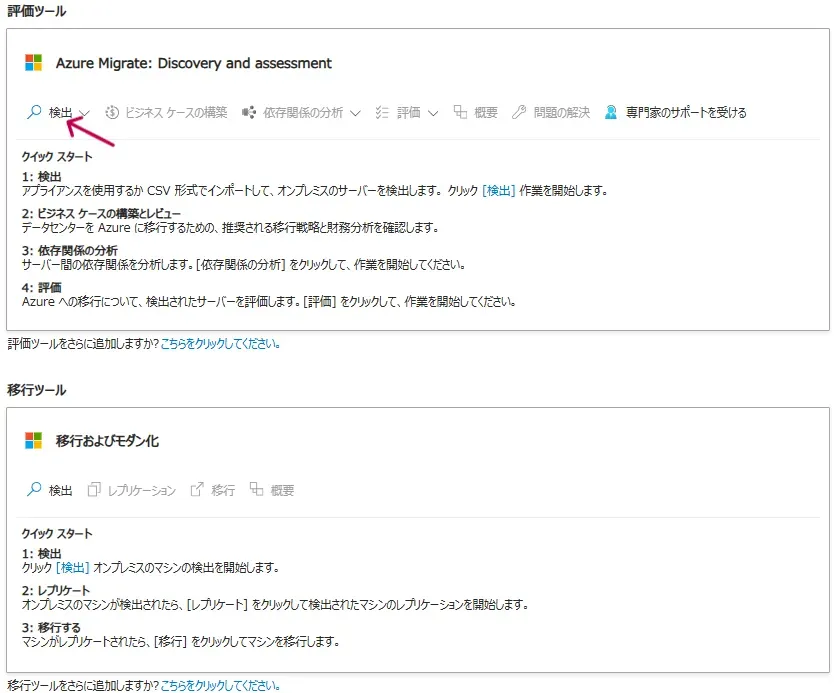This screenshot has height=693, width=839.
Task: Expand the 依存関係の分析 dropdown chevron
Action: (x=355, y=113)
